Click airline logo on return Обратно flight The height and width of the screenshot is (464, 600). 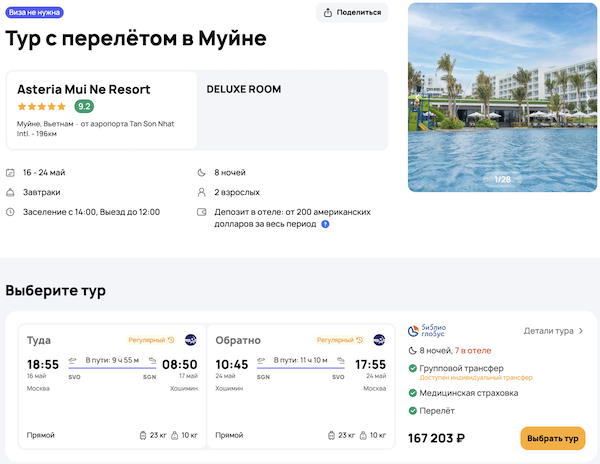pos(379,340)
